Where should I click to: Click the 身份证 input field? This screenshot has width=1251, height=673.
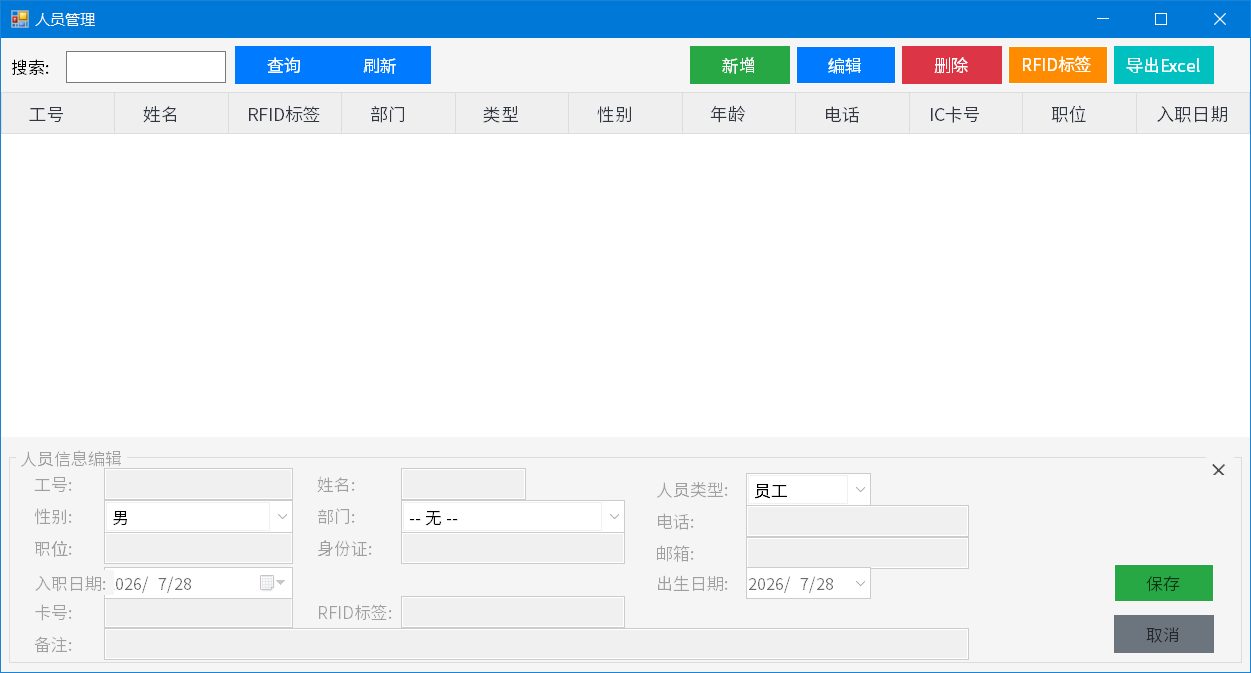pos(513,548)
